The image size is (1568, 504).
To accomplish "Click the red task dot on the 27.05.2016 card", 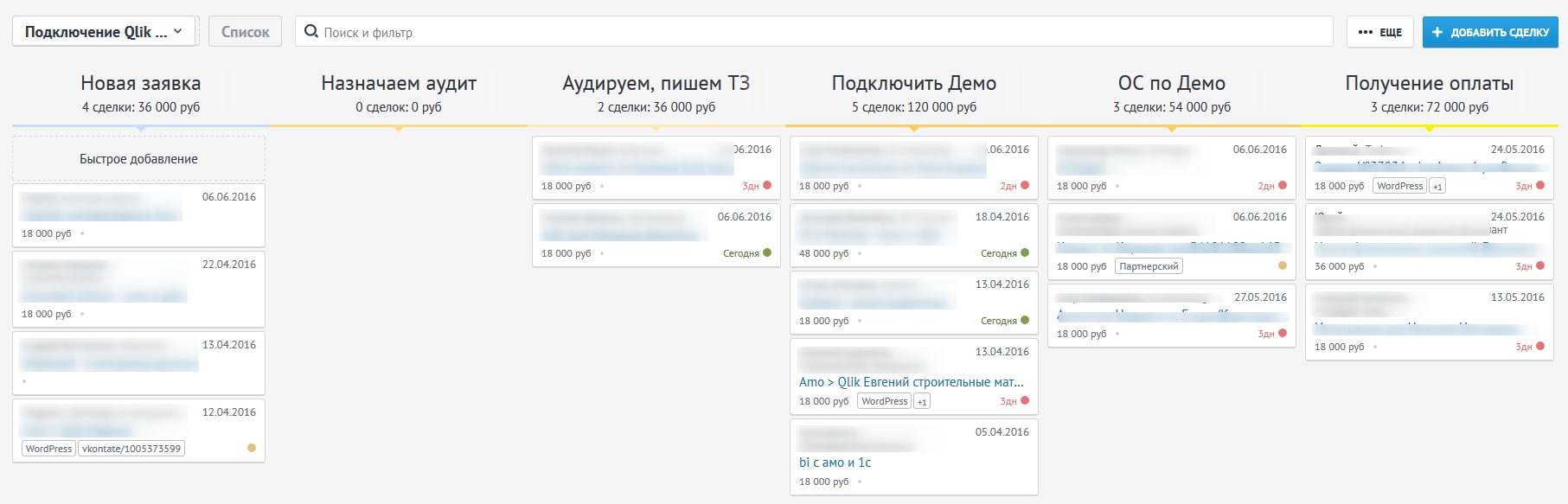I will (x=1283, y=334).
